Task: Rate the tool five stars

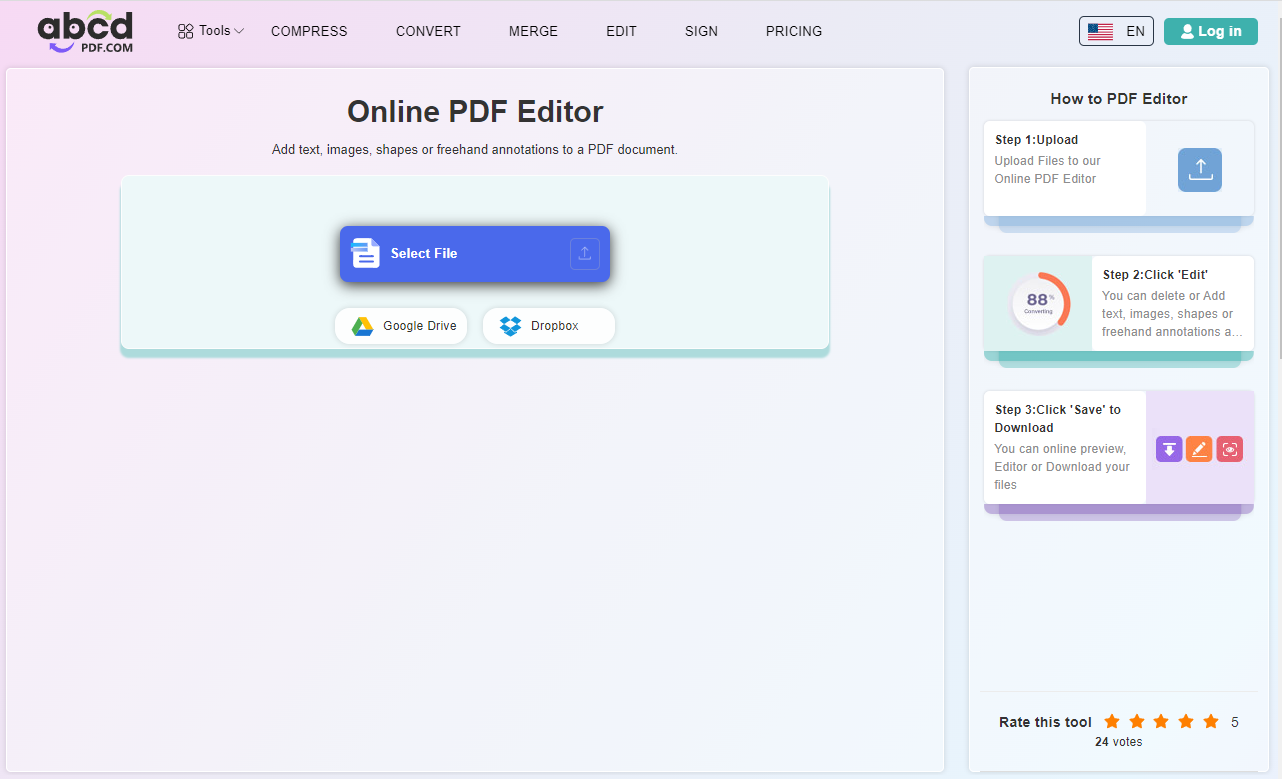Action: click(1211, 721)
